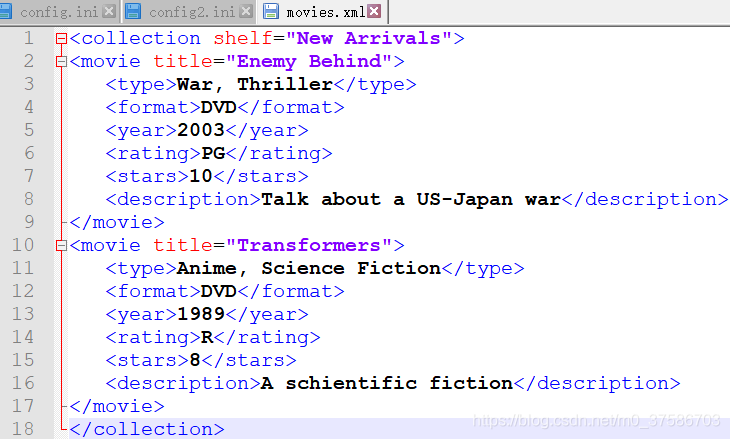Click "A schientific fiction" description text
The image size is (730, 439).
[387, 383]
